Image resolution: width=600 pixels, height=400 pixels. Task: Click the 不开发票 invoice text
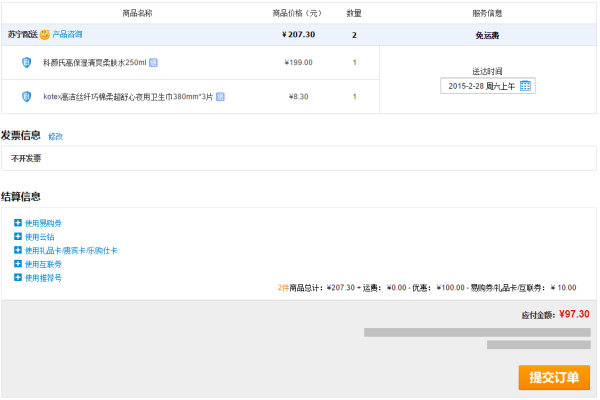(26, 158)
